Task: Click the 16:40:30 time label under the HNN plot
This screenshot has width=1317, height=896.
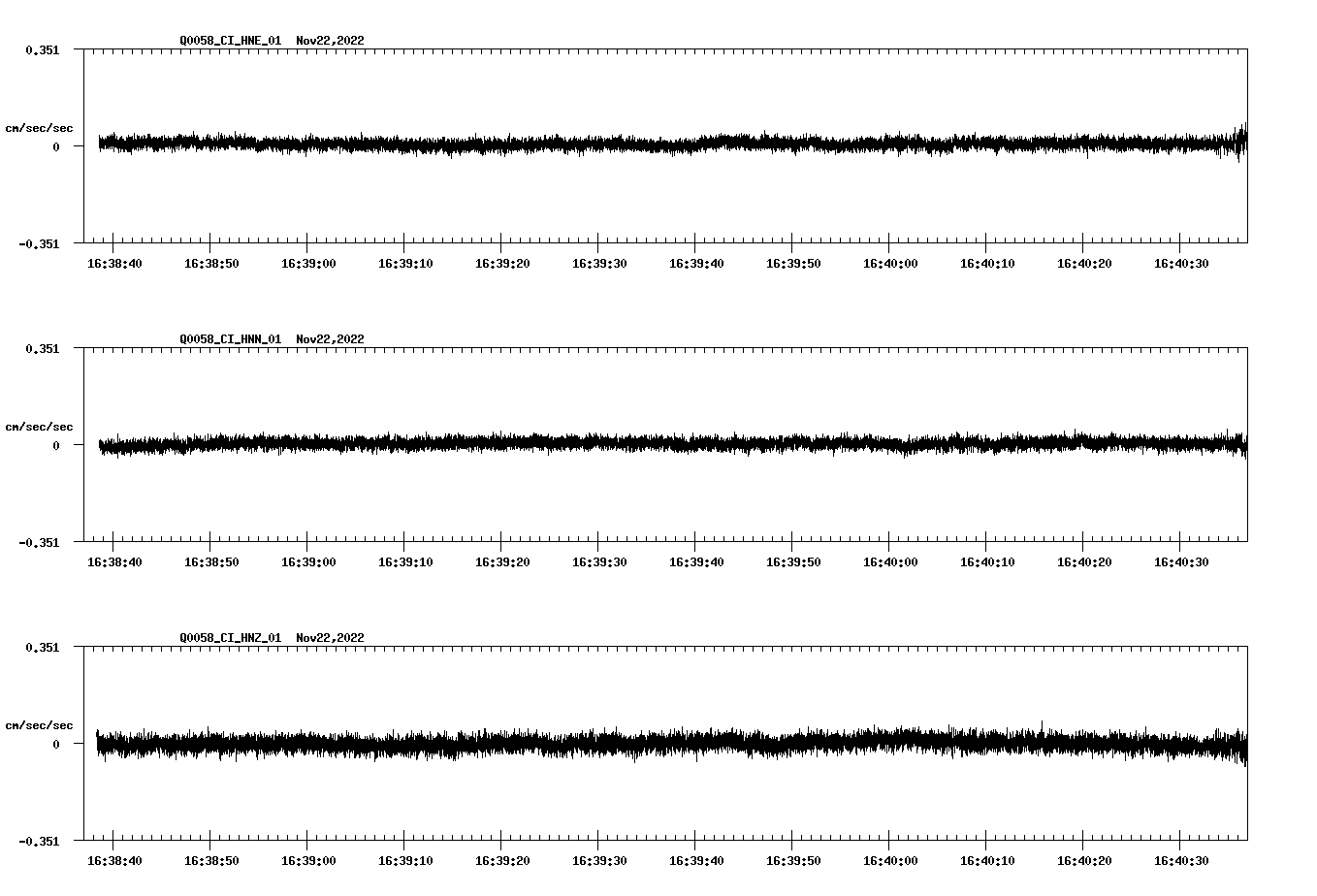Action: [x=1181, y=562]
